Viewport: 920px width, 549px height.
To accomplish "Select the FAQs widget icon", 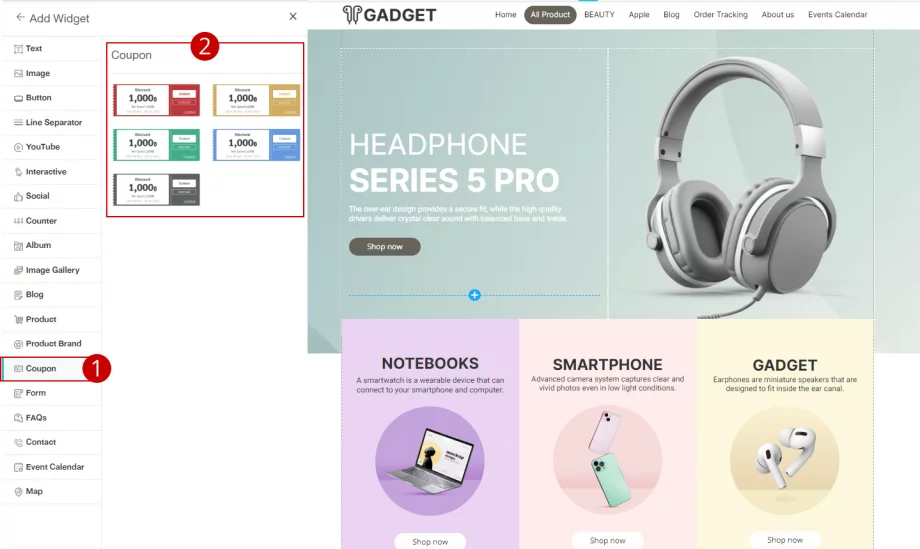I will click(x=18, y=418).
